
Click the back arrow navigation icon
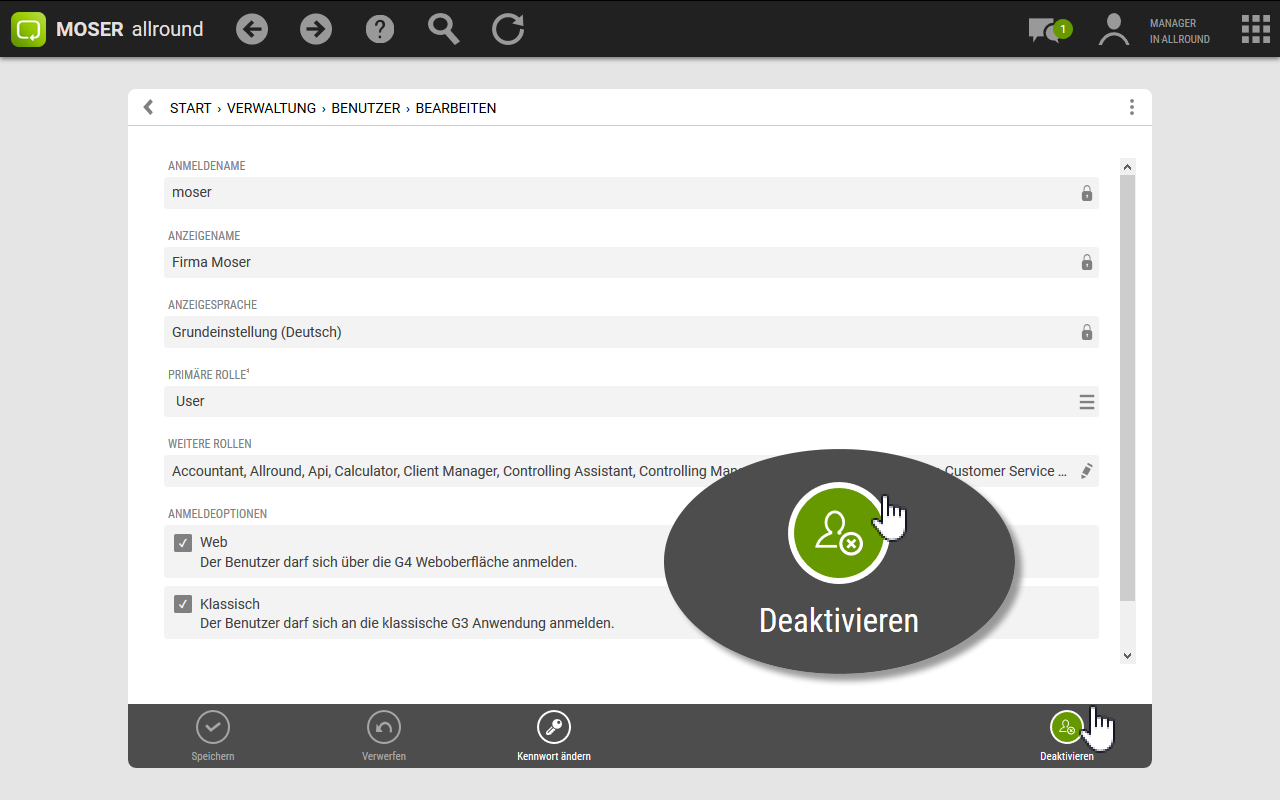pyautogui.click(x=252, y=29)
